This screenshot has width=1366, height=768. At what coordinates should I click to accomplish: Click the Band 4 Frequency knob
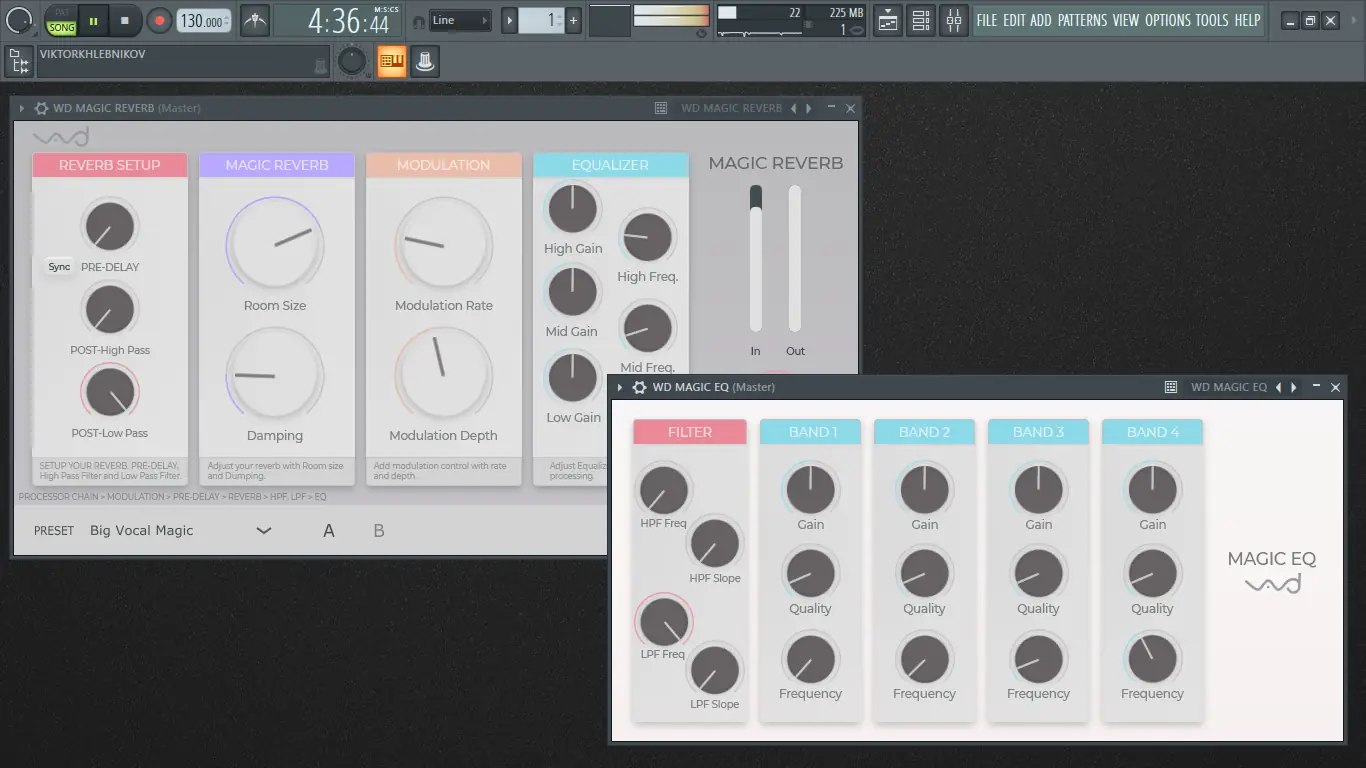(x=1152, y=659)
